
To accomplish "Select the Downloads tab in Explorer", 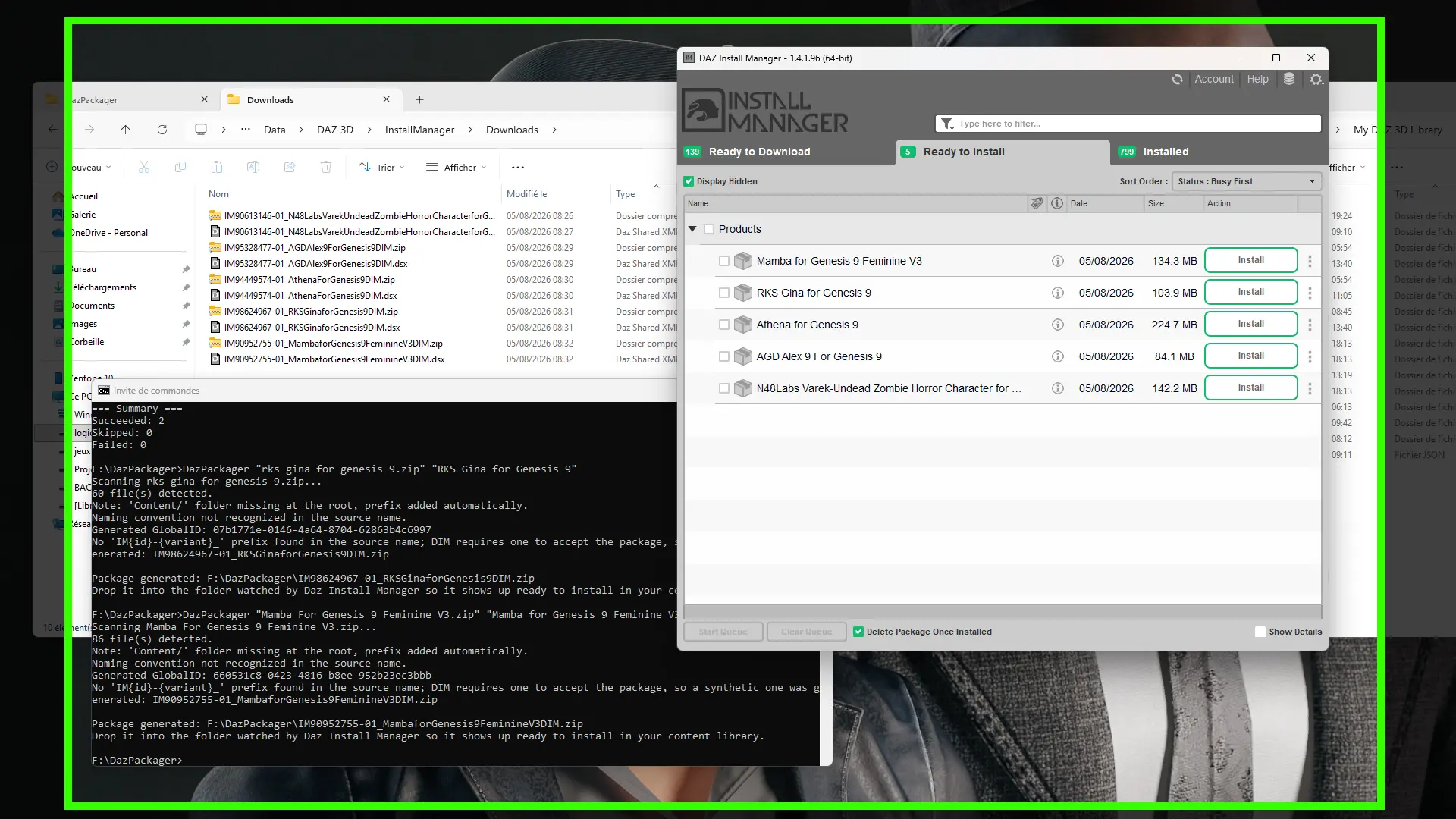I will click(x=311, y=99).
